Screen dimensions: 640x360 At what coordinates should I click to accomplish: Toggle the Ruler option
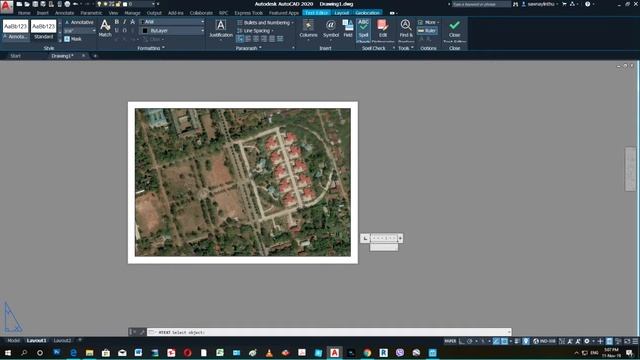(x=427, y=31)
